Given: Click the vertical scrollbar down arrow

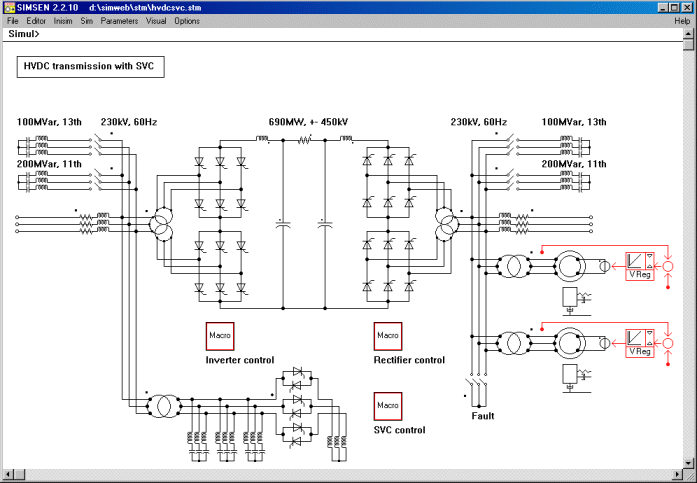Looking at the screenshot, I should [x=690, y=459].
